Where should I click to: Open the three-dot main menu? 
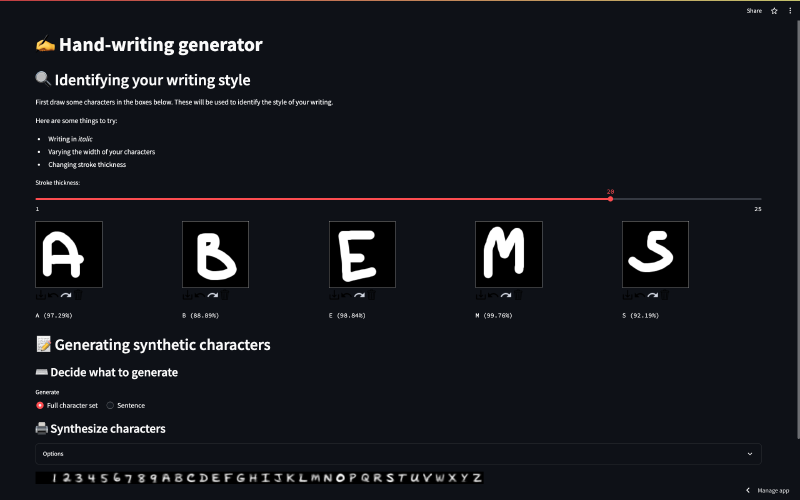click(790, 10)
